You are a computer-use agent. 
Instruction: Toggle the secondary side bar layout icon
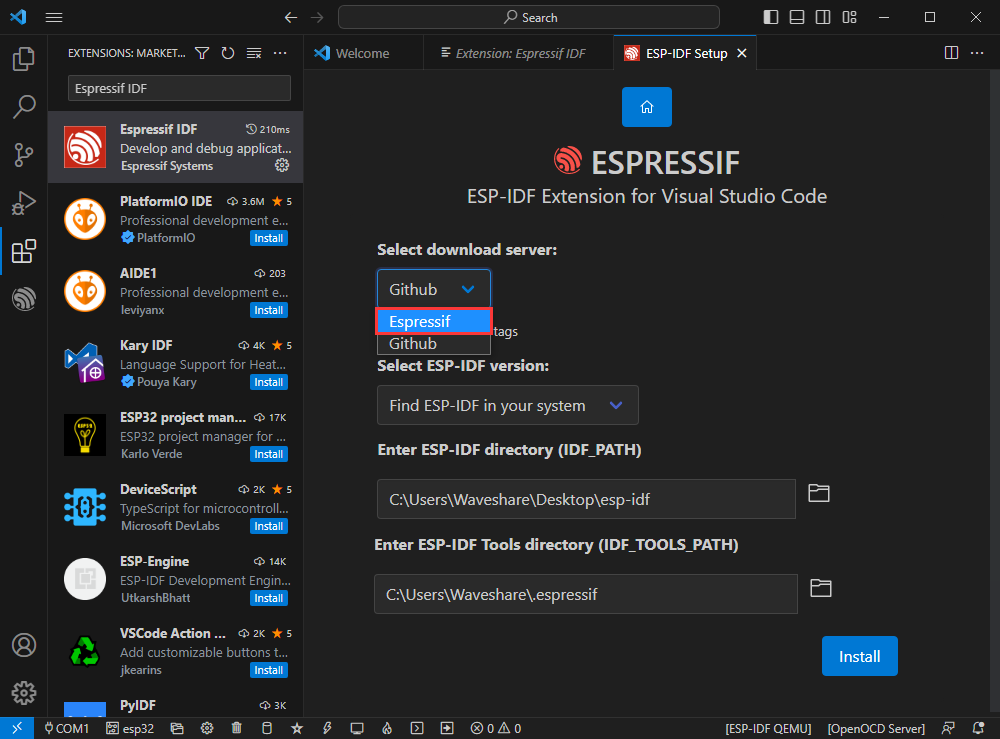[x=823, y=17]
